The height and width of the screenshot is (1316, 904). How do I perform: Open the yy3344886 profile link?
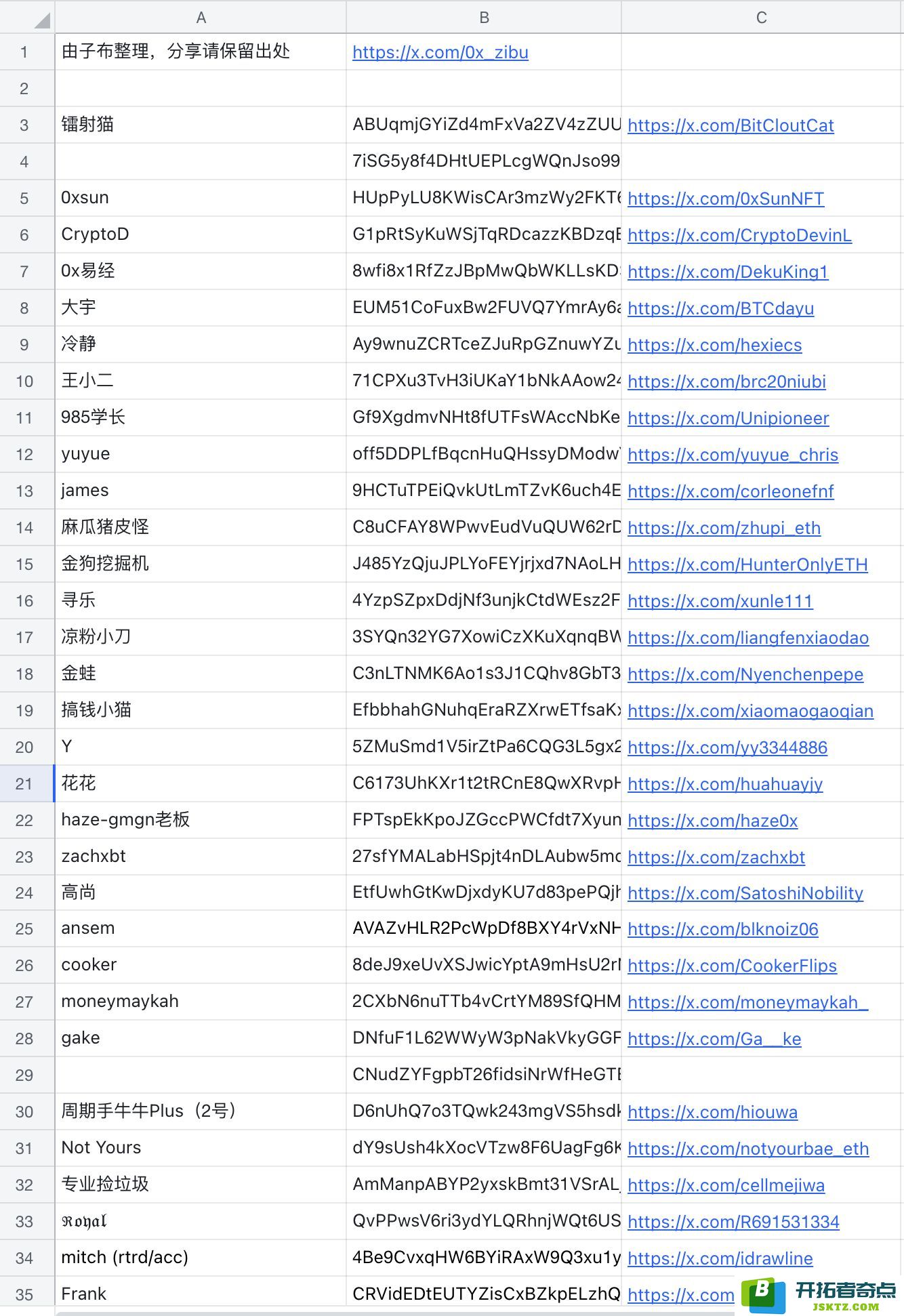point(727,747)
